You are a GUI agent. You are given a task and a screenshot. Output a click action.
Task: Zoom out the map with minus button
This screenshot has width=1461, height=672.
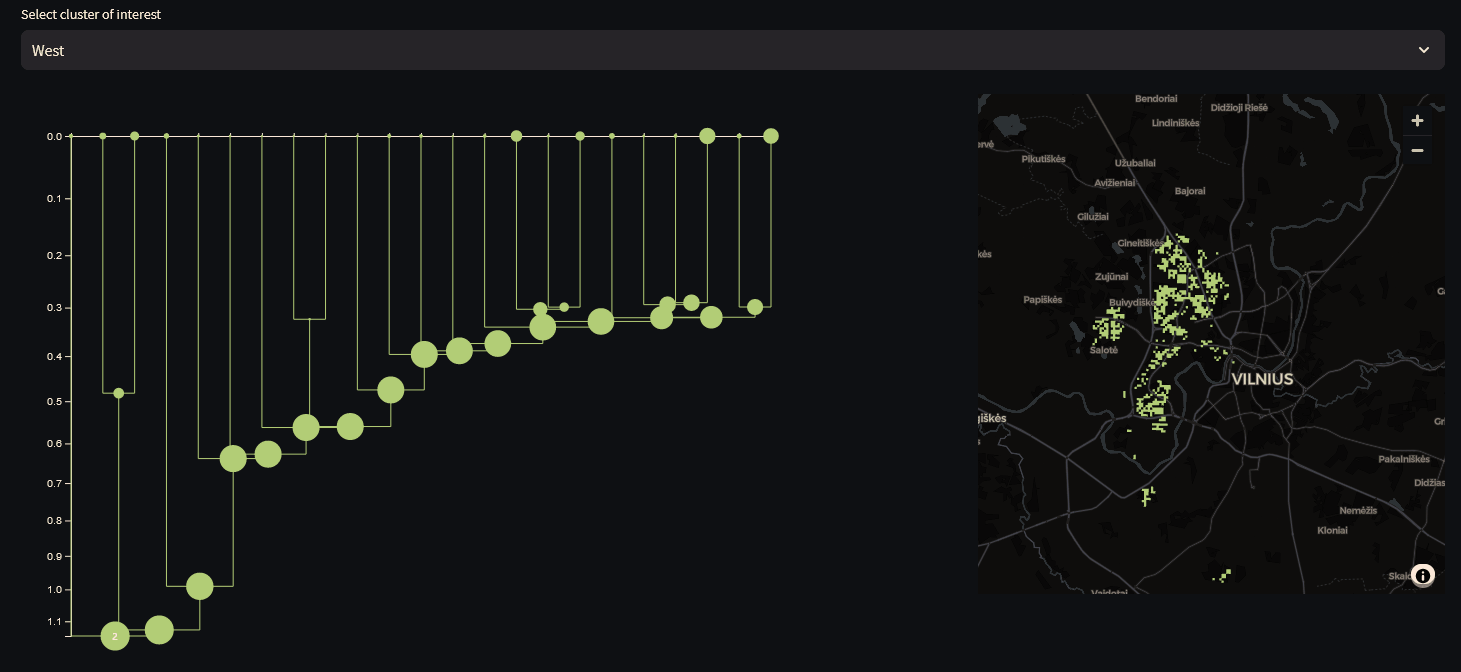(x=1417, y=150)
